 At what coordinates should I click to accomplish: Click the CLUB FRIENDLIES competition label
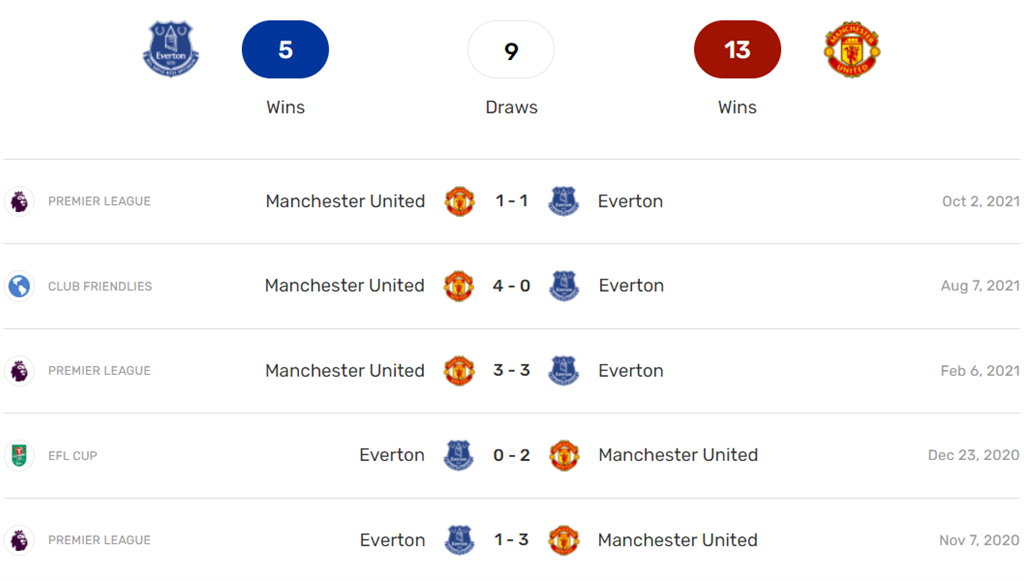click(100, 287)
